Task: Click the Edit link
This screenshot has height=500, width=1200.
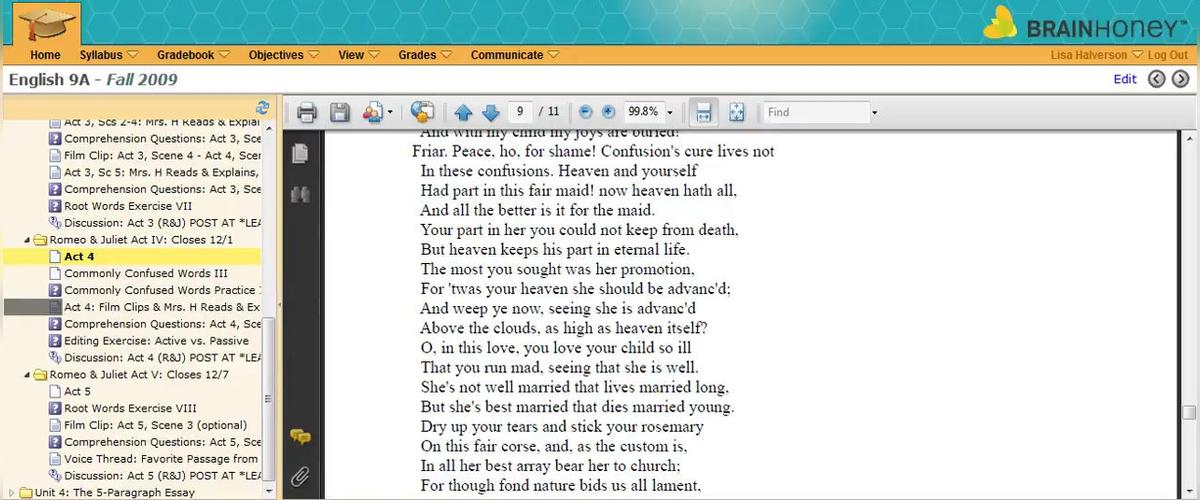Action: [x=1125, y=79]
